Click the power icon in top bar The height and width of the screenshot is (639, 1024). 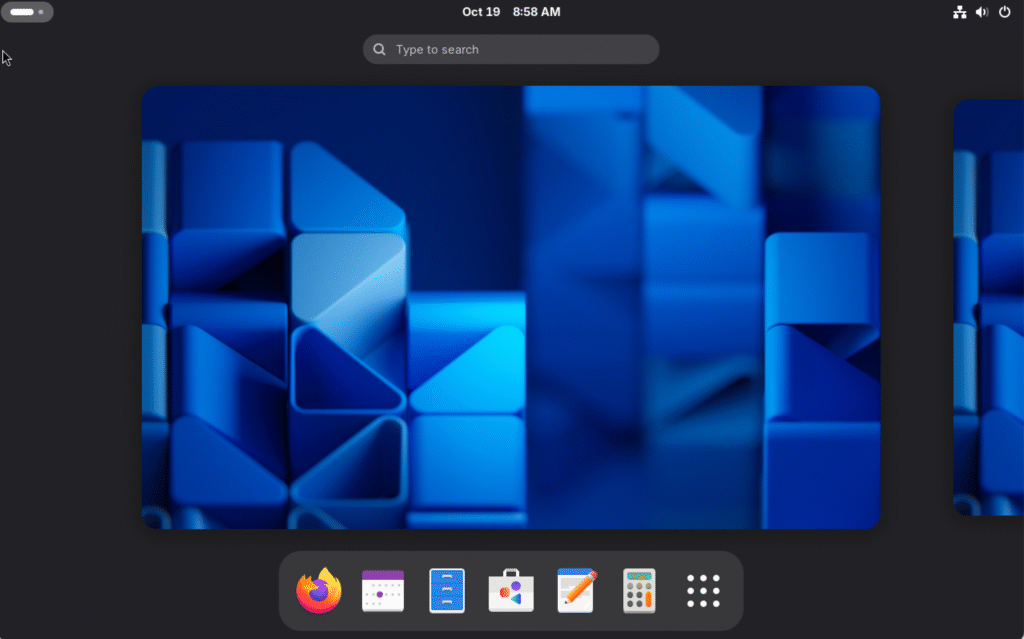(x=1004, y=12)
